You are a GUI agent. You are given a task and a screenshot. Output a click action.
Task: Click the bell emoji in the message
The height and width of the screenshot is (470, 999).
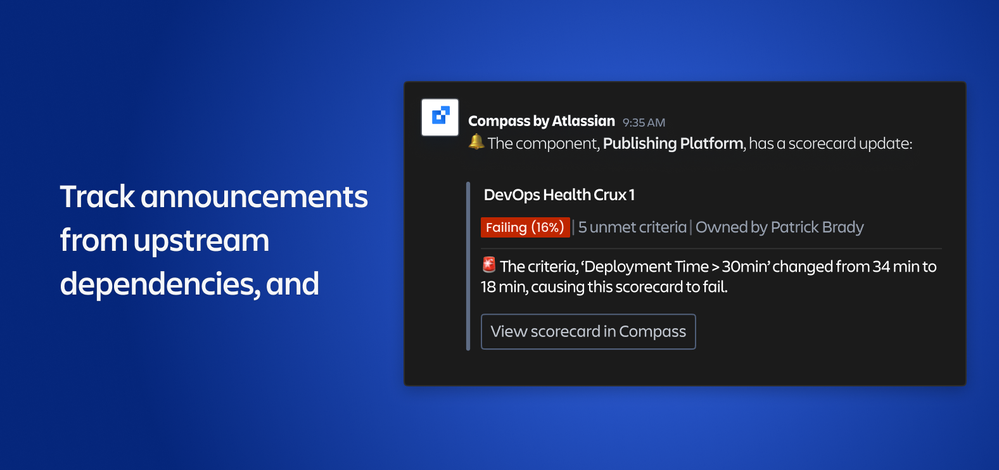[x=476, y=142]
